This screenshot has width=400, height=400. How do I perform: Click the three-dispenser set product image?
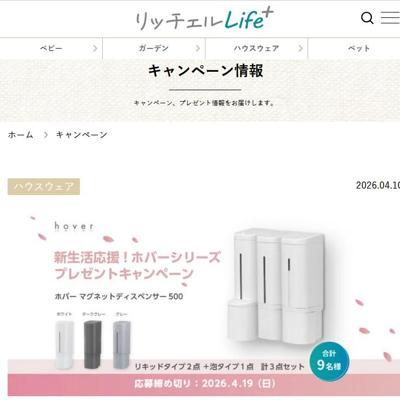(275, 288)
